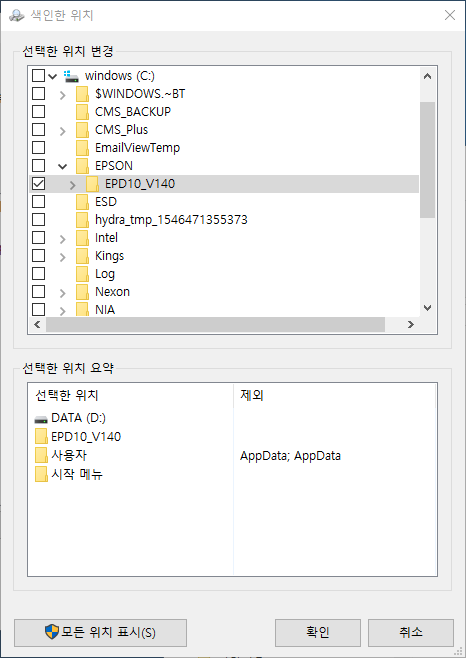
Task: Check the Nexon folder checkbox
Action: (x=38, y=292)
